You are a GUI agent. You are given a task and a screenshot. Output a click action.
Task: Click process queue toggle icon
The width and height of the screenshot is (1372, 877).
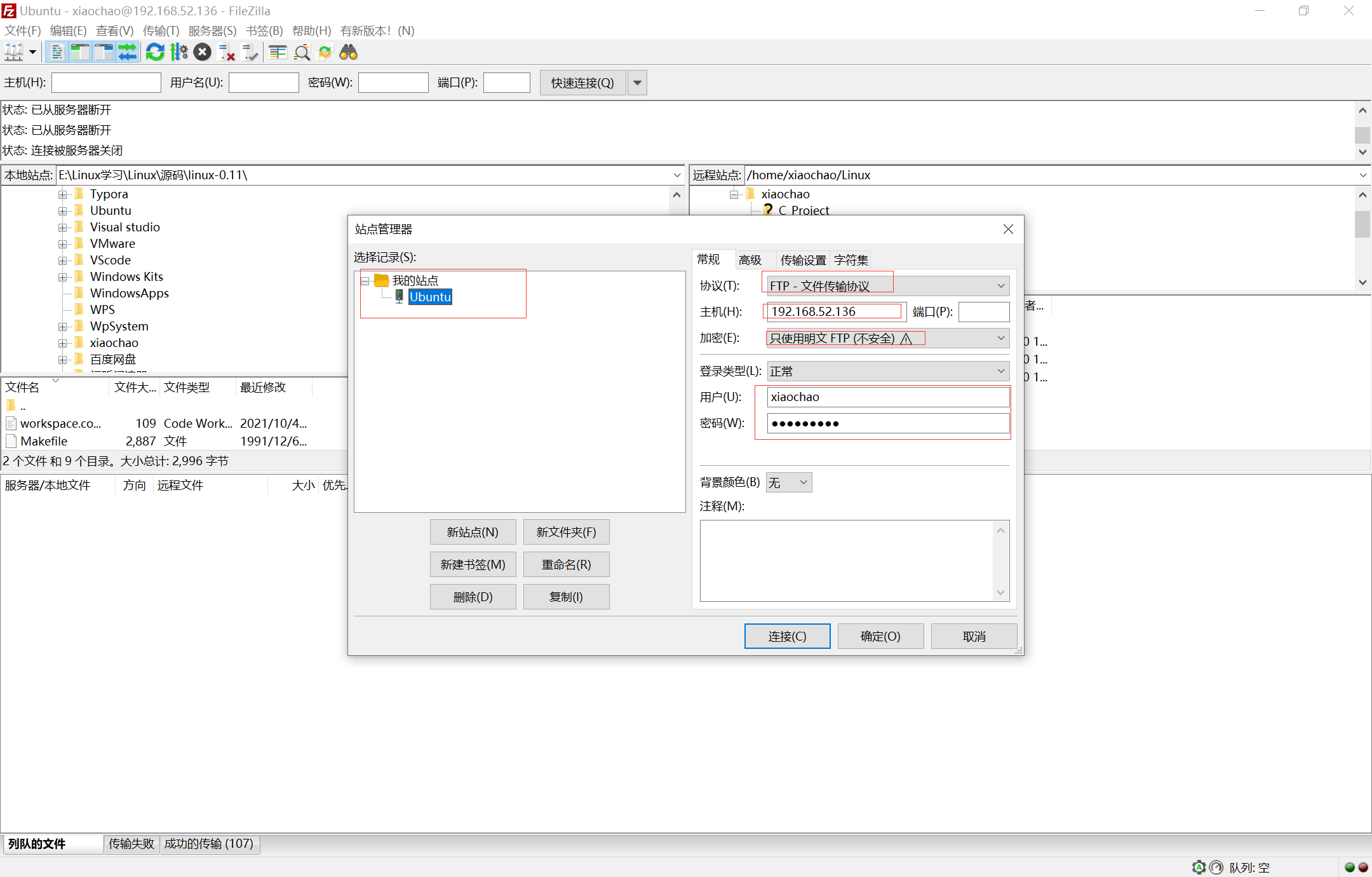[x=179, y=52]
